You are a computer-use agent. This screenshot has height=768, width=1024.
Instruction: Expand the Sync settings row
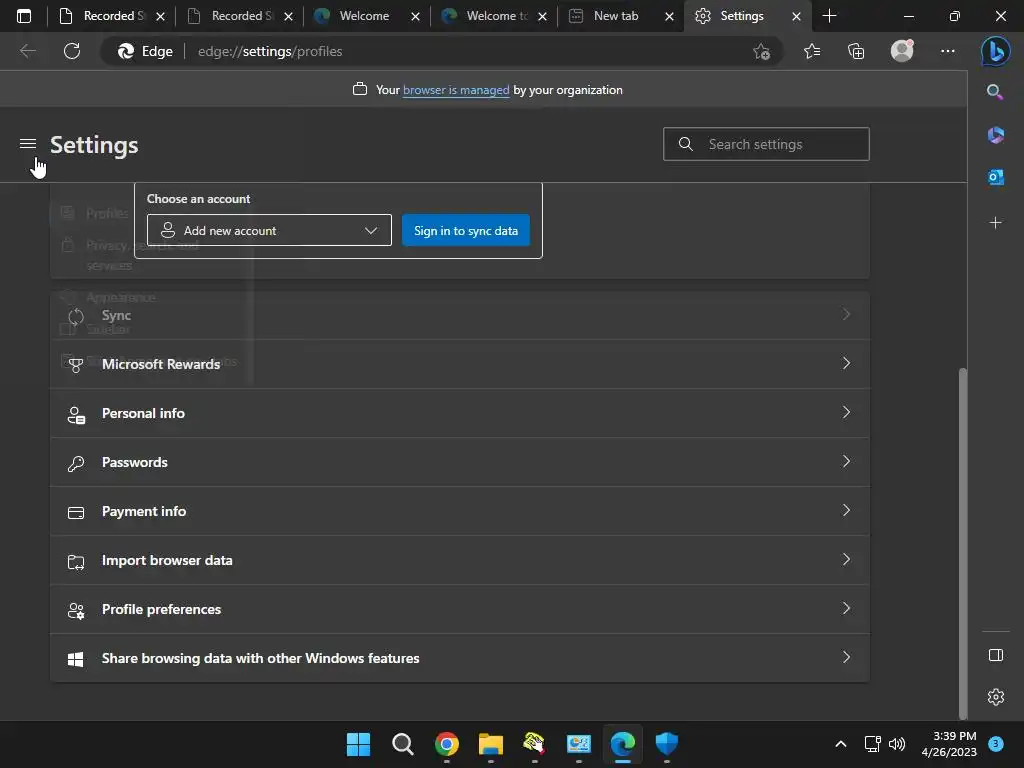coord(460,315)
